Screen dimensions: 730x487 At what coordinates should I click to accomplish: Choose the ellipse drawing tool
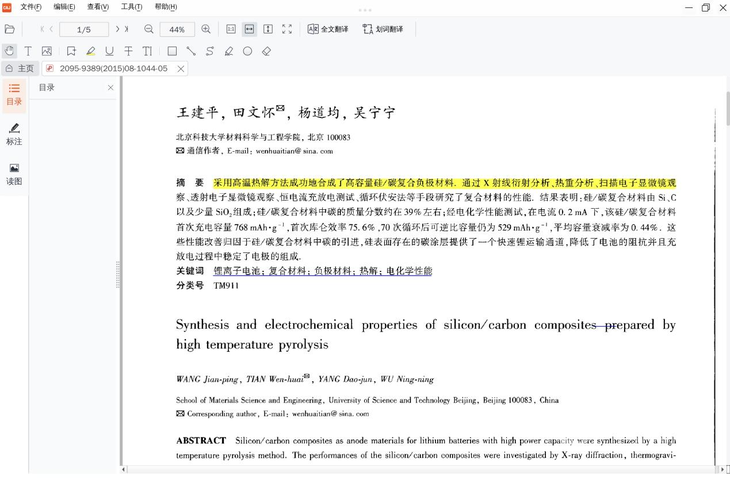click(247, 51)
